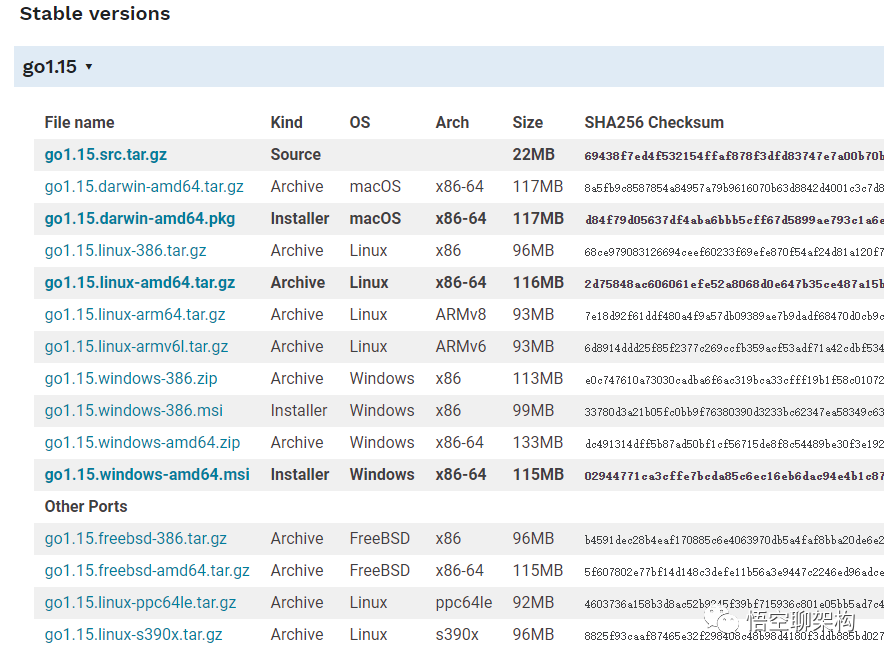Viewport: 884px width, 660px height.
Task: Download go1.15.freebsd-amd64.tar.gz
Action: pos(147,571)
